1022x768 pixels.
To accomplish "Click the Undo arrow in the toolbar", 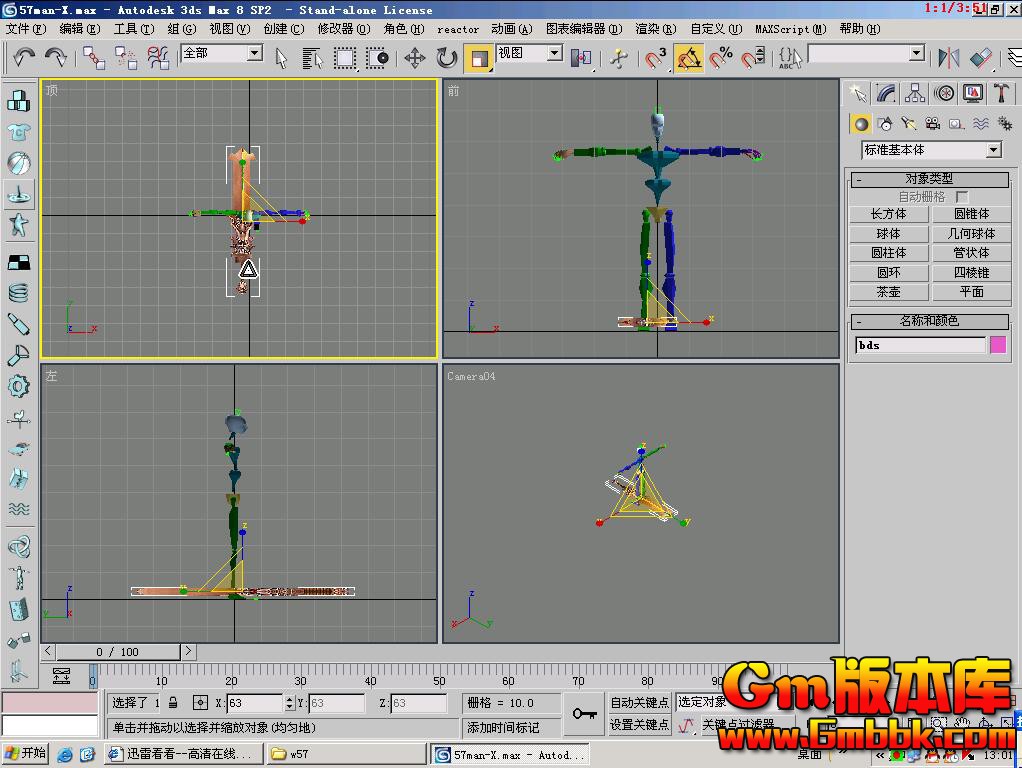I will pyautogui.click(x=24, y=58).
